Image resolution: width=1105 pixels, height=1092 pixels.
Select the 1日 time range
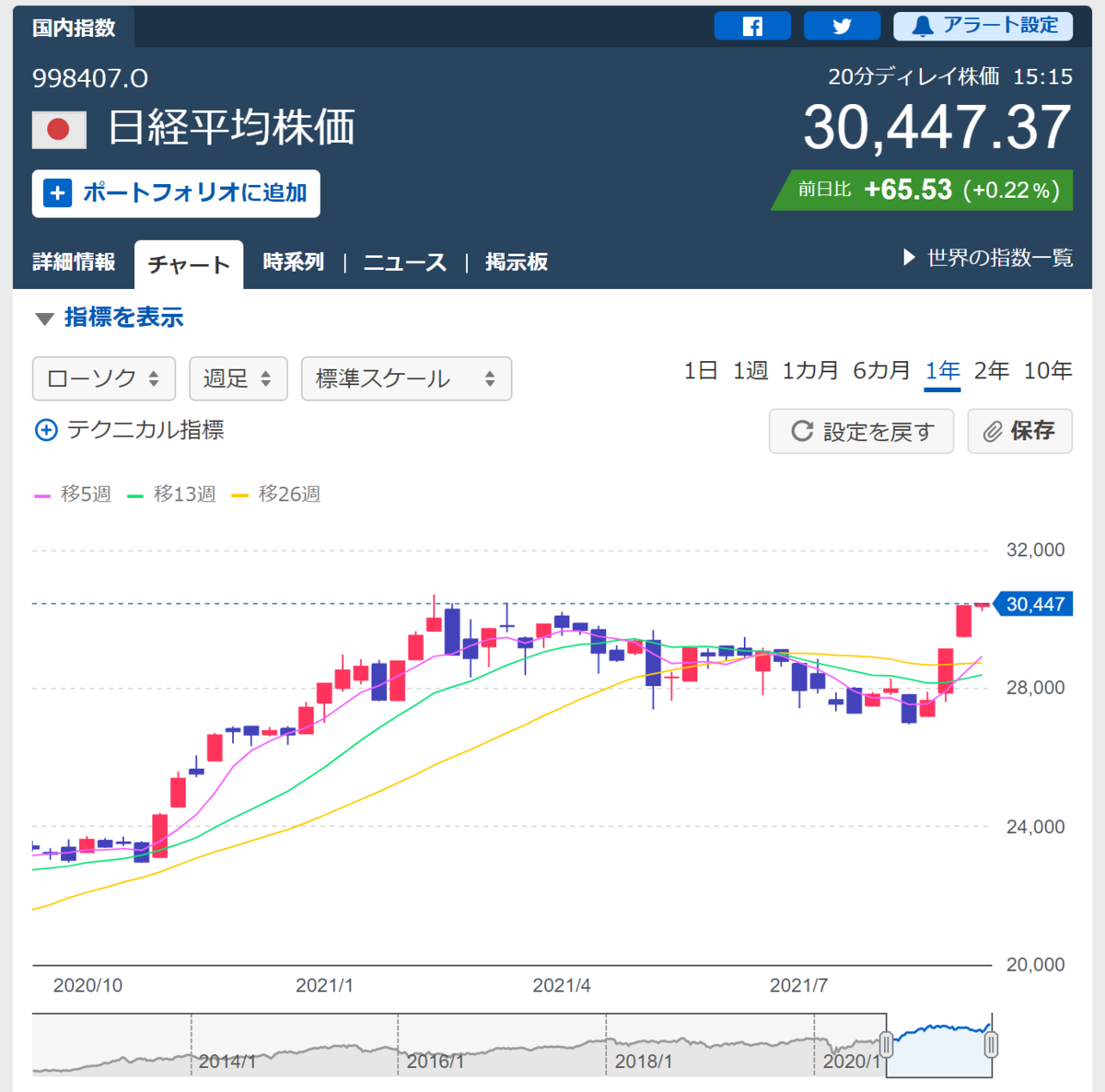click(701, 371)
